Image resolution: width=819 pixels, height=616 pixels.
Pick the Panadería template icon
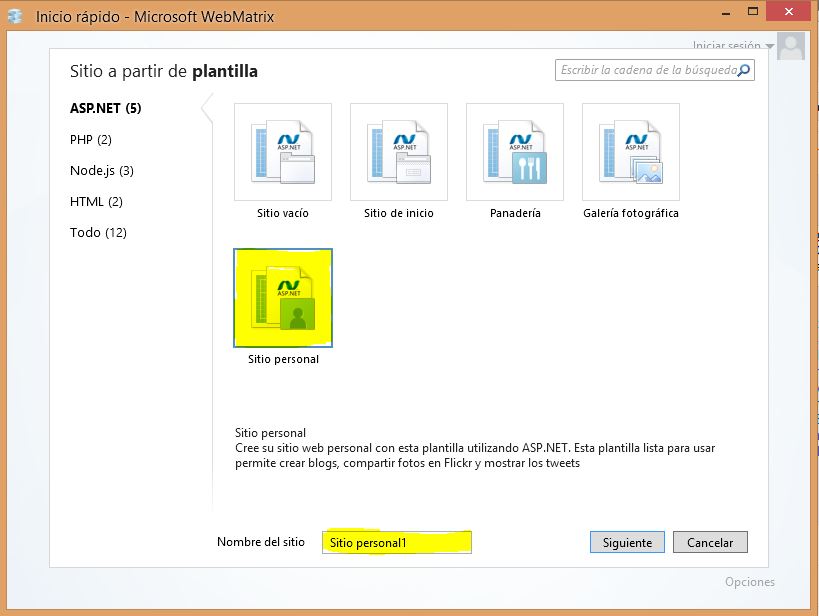(514, 152)
